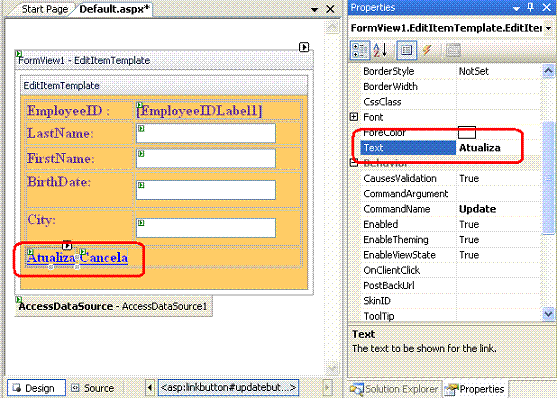Click the tag navigator left arrow
This screenshot has height=398, width=557.
(150, 387)
